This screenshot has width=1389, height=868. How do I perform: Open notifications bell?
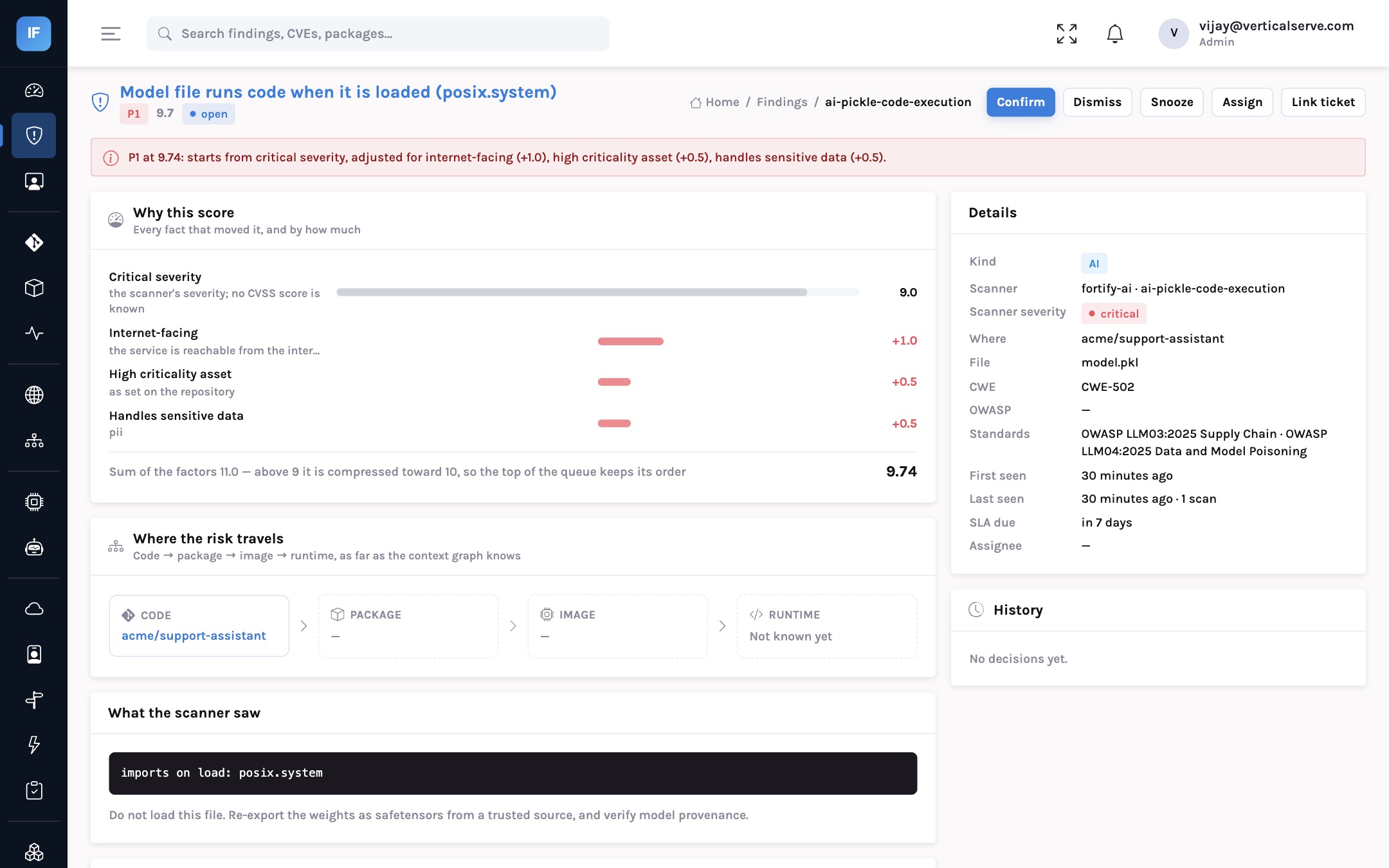pos(1115,33)
